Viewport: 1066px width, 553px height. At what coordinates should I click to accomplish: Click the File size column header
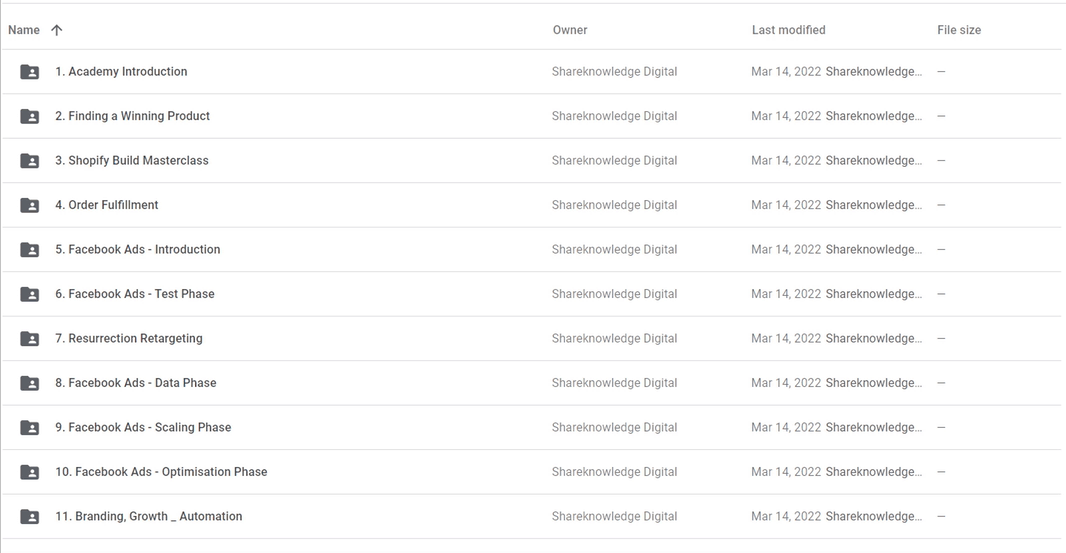tap(959, 30)
